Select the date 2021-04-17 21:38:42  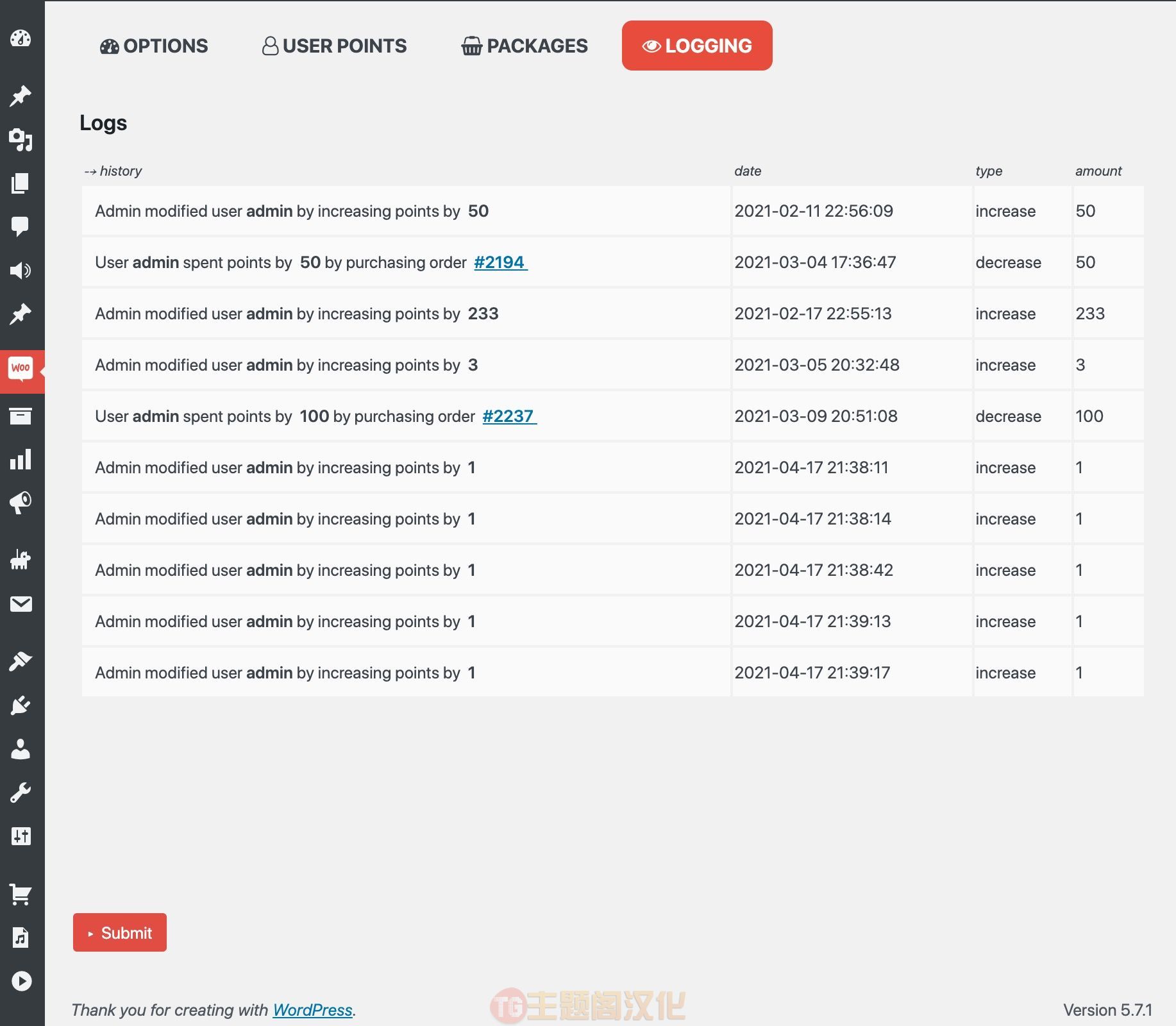point(814,570)
